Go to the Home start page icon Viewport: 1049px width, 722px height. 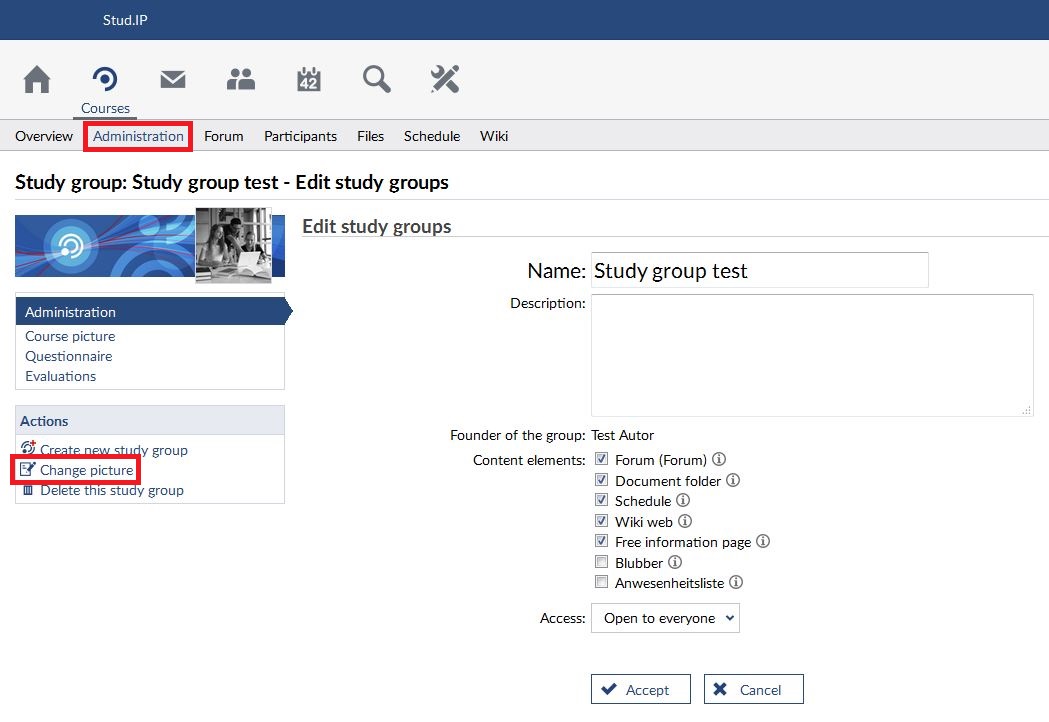[x=37, y=79]
